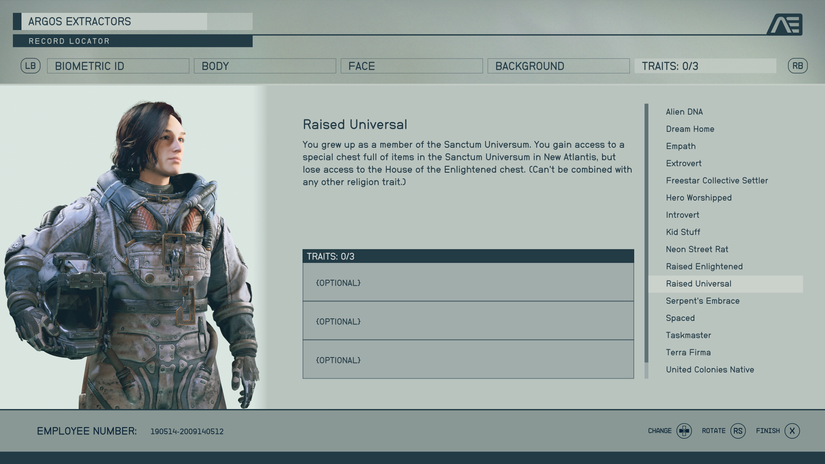Image resolution: width=825 pixels, height=464 pixels.
Task: Click the character model preview
Action: [132, 255]
